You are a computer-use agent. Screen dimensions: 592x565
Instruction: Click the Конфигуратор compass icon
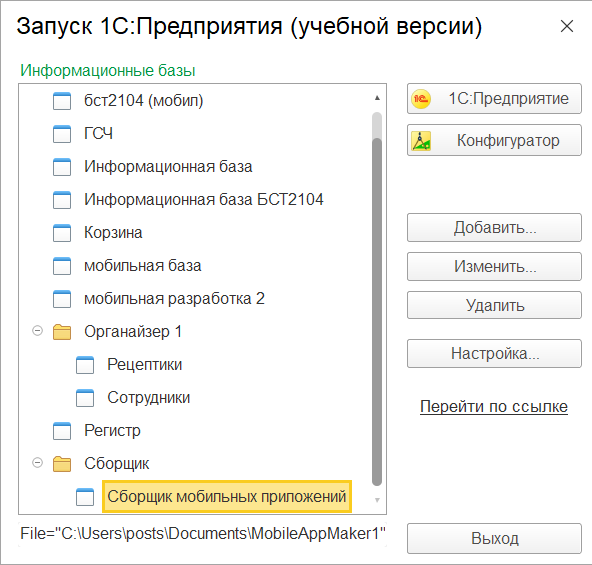pyautogui.click(x=421, y=140)
